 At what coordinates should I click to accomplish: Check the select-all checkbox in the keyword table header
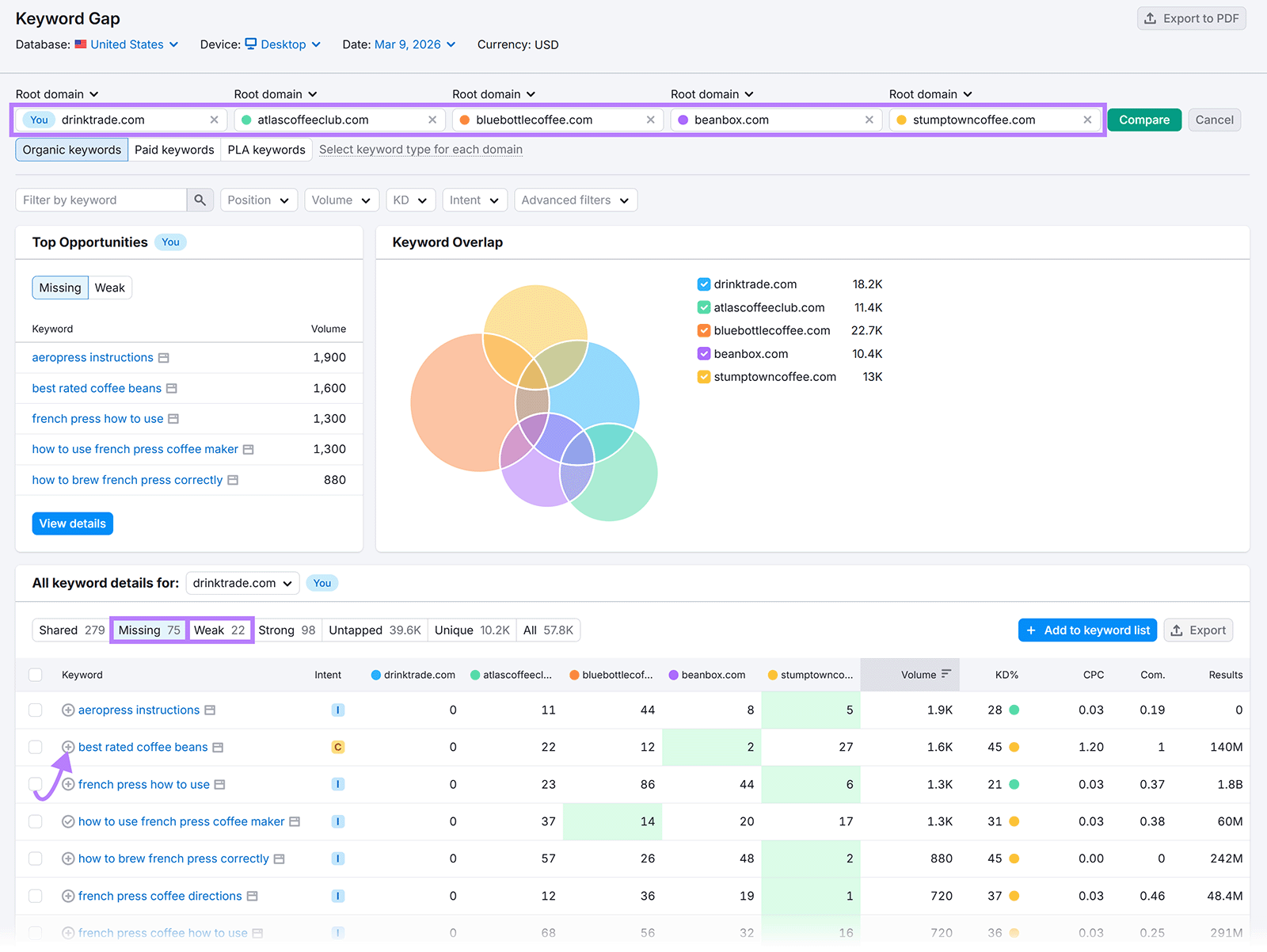[x=36, y=675]
